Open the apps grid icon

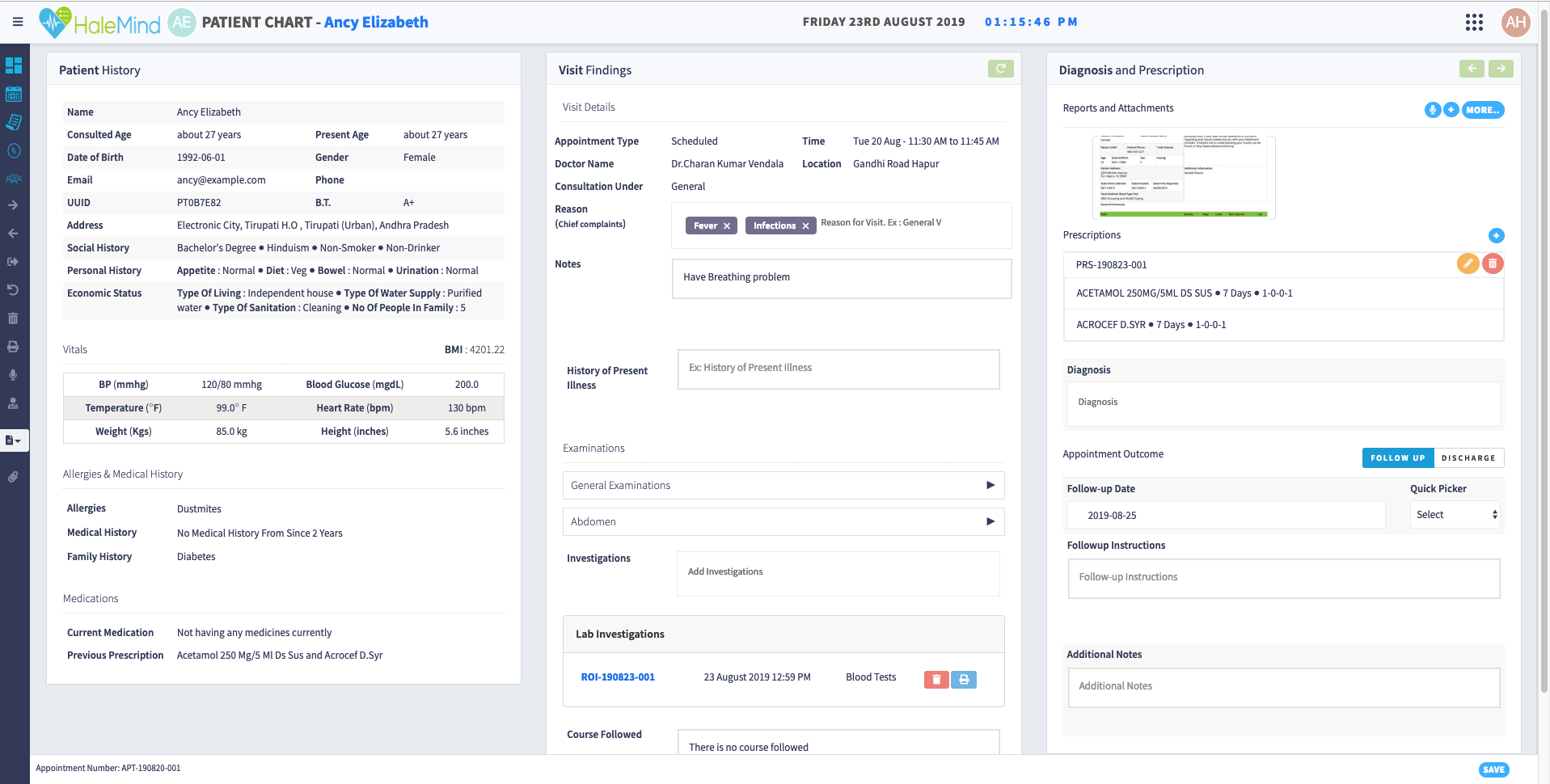click(1474, 22)
